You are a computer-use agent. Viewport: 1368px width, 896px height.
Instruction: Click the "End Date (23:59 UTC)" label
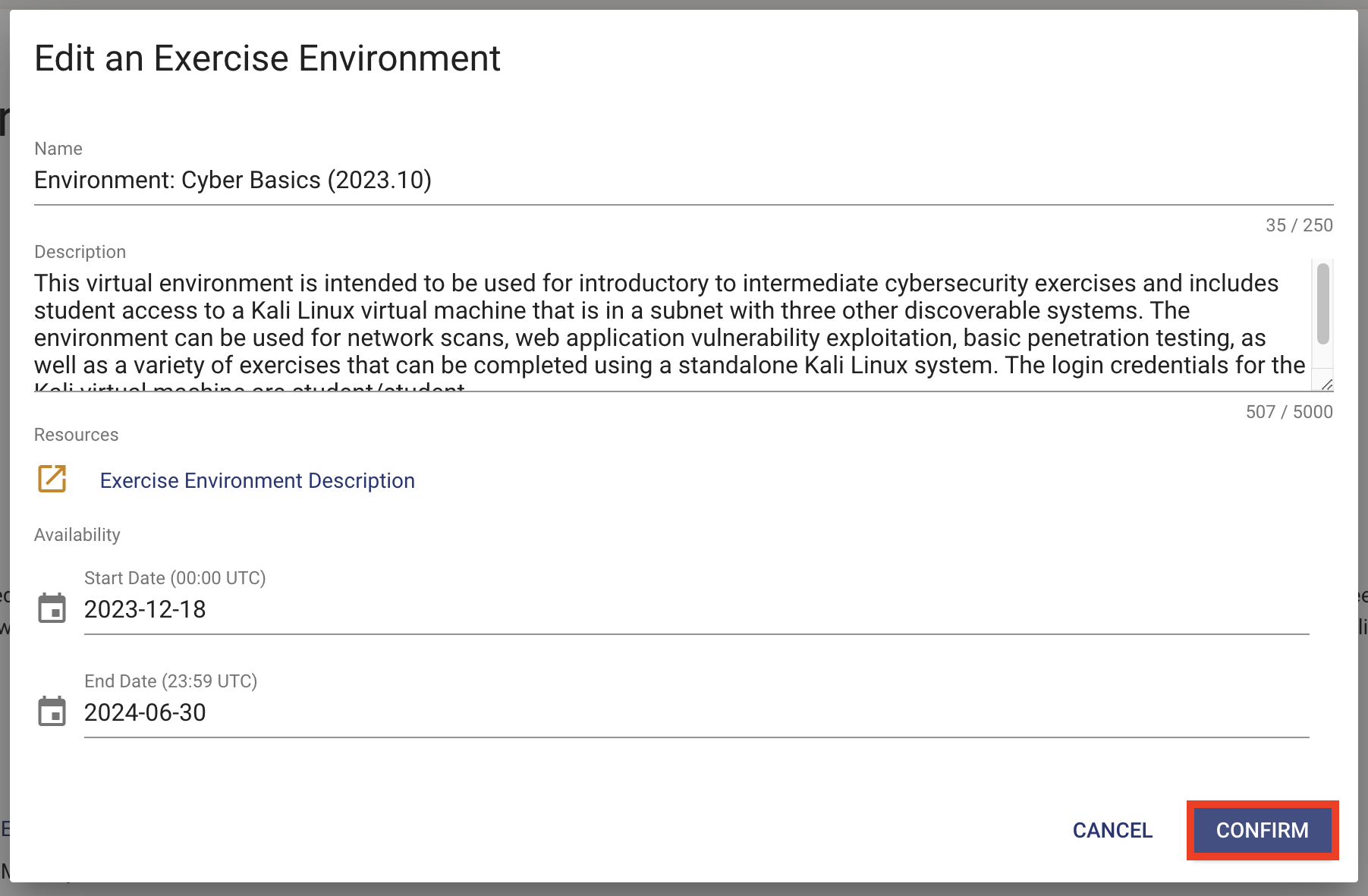click(171, 681)
